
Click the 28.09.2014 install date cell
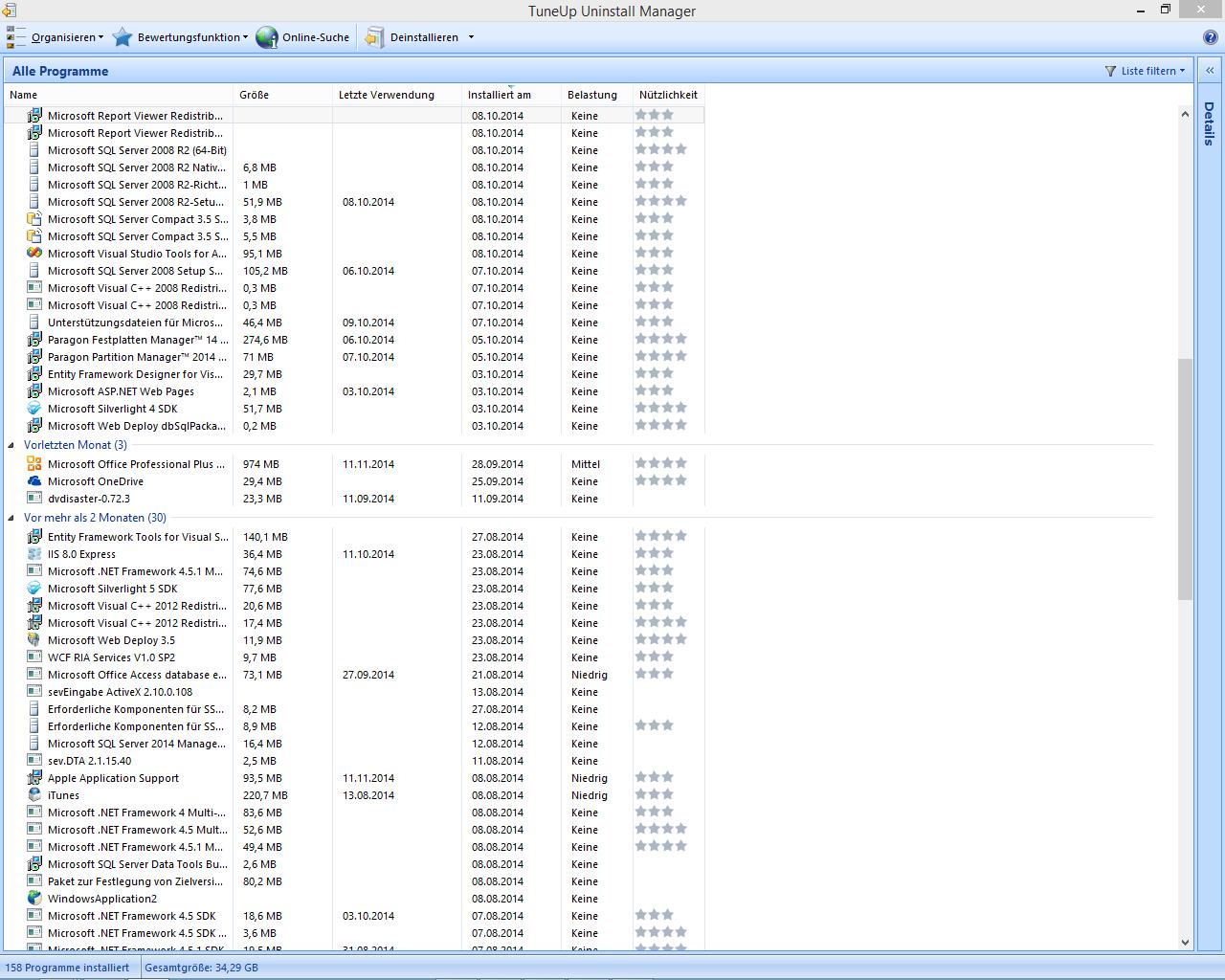coord(498,464)
